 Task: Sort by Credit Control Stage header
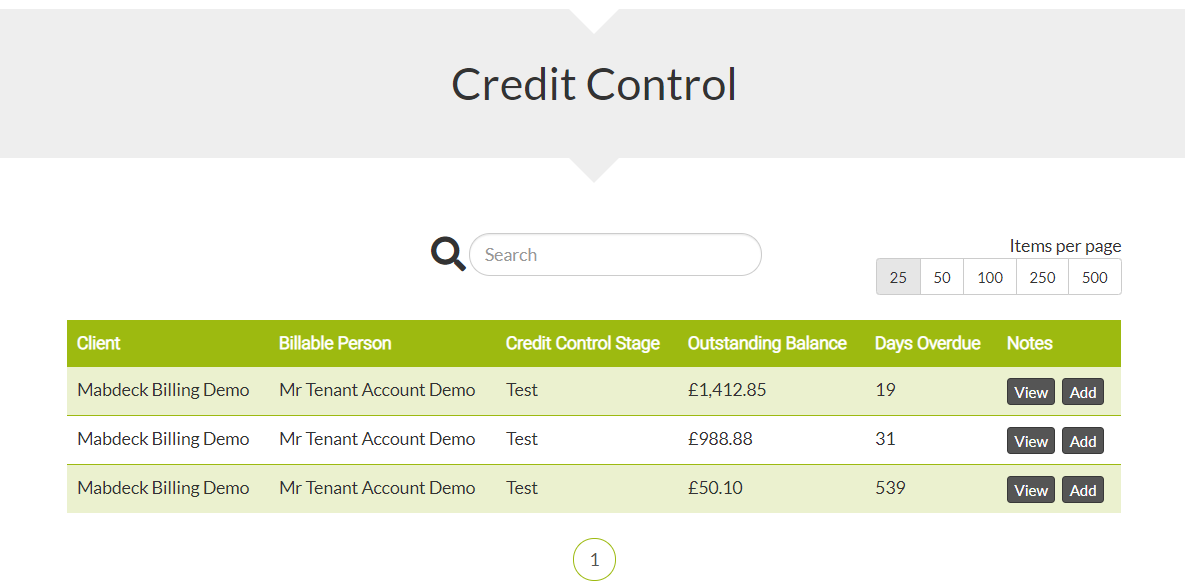(583, 343)
